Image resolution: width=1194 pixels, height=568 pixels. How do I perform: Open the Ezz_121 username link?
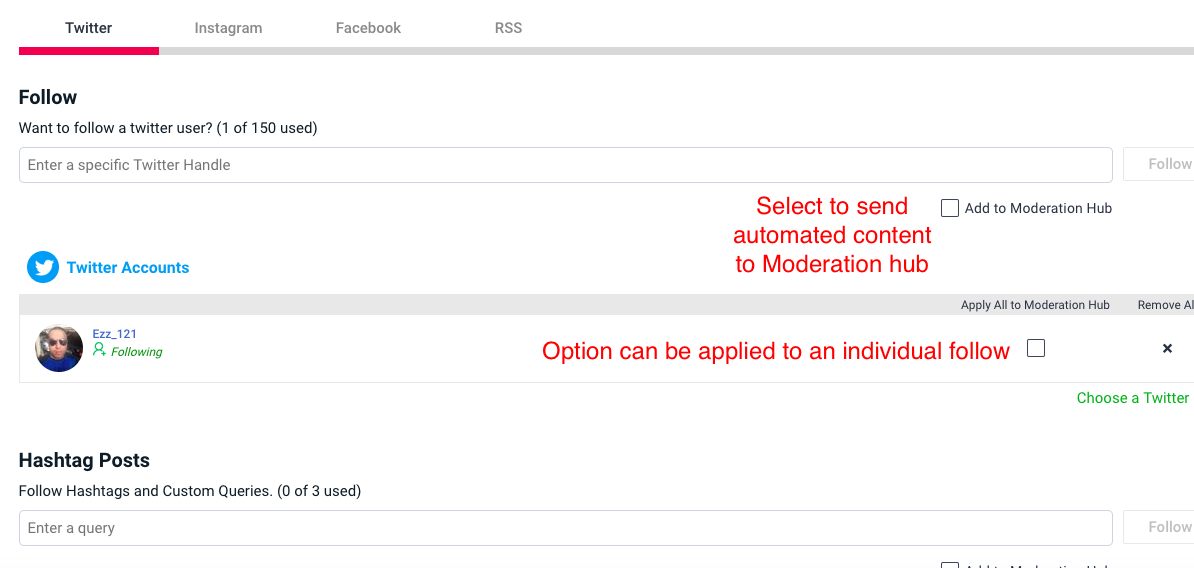point(114,333)
